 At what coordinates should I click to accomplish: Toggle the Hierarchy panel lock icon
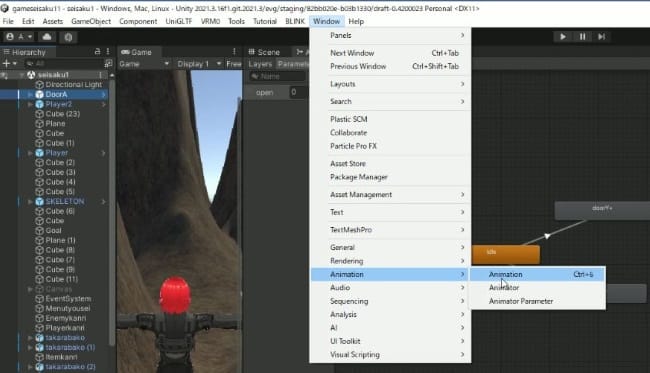click(x=97, y=51)
